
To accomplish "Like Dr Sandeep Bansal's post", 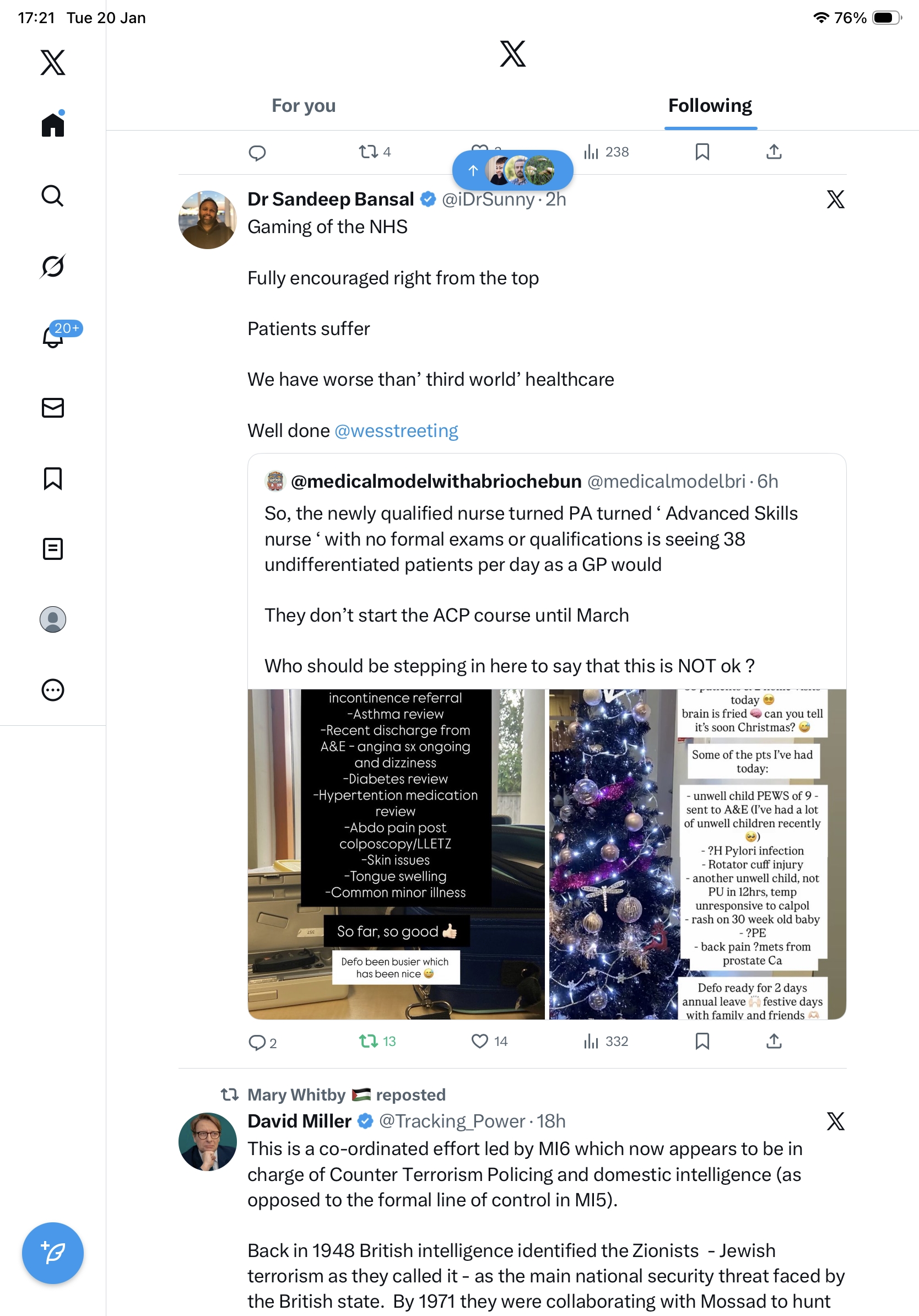I will click(x=489, y=1041).
